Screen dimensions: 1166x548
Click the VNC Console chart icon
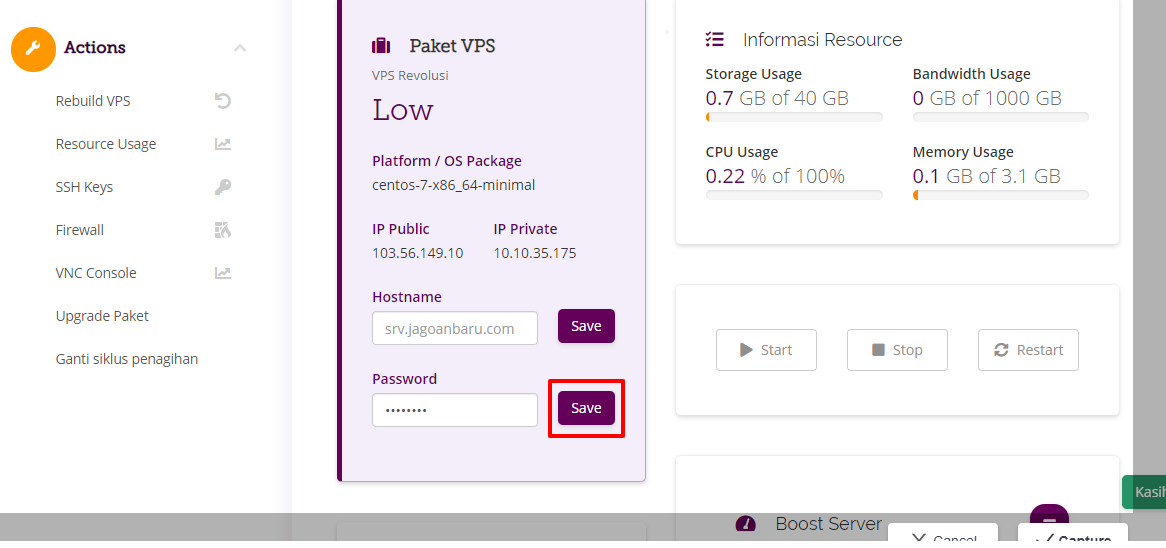tap(223, 273)
